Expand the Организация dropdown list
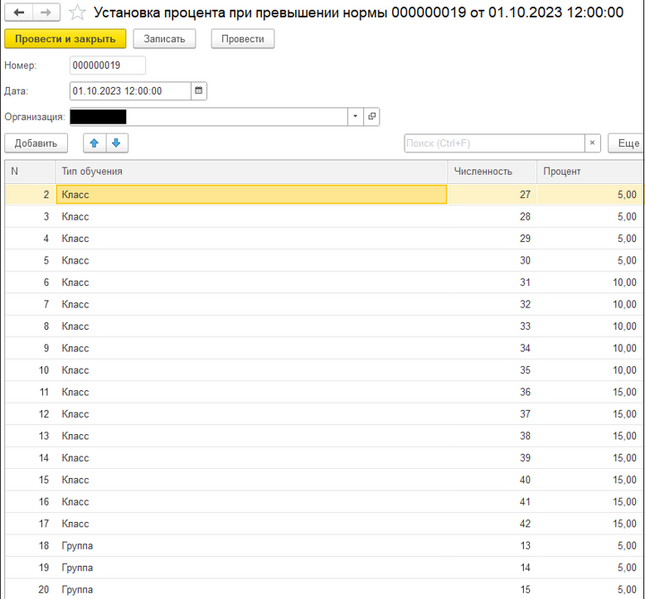 (355, 117)
